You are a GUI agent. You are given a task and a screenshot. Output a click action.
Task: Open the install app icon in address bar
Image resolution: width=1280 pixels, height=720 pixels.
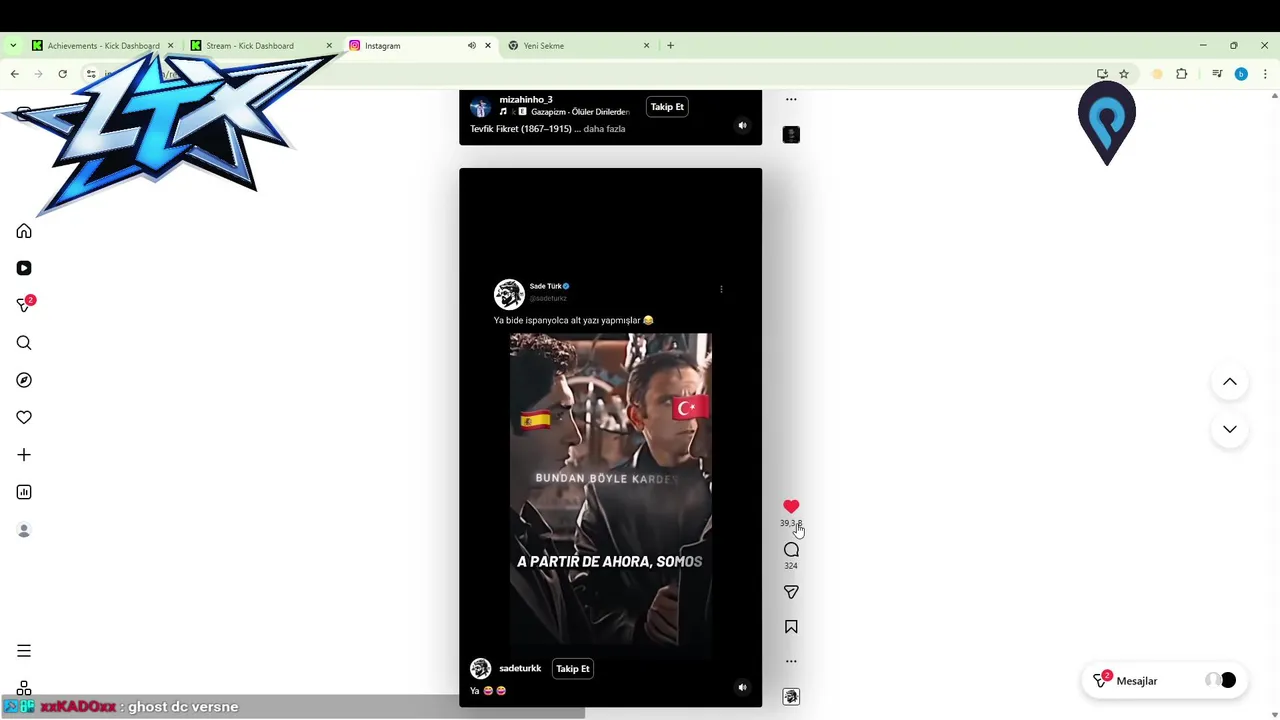pyautogui.click(x=1102, y=74)
